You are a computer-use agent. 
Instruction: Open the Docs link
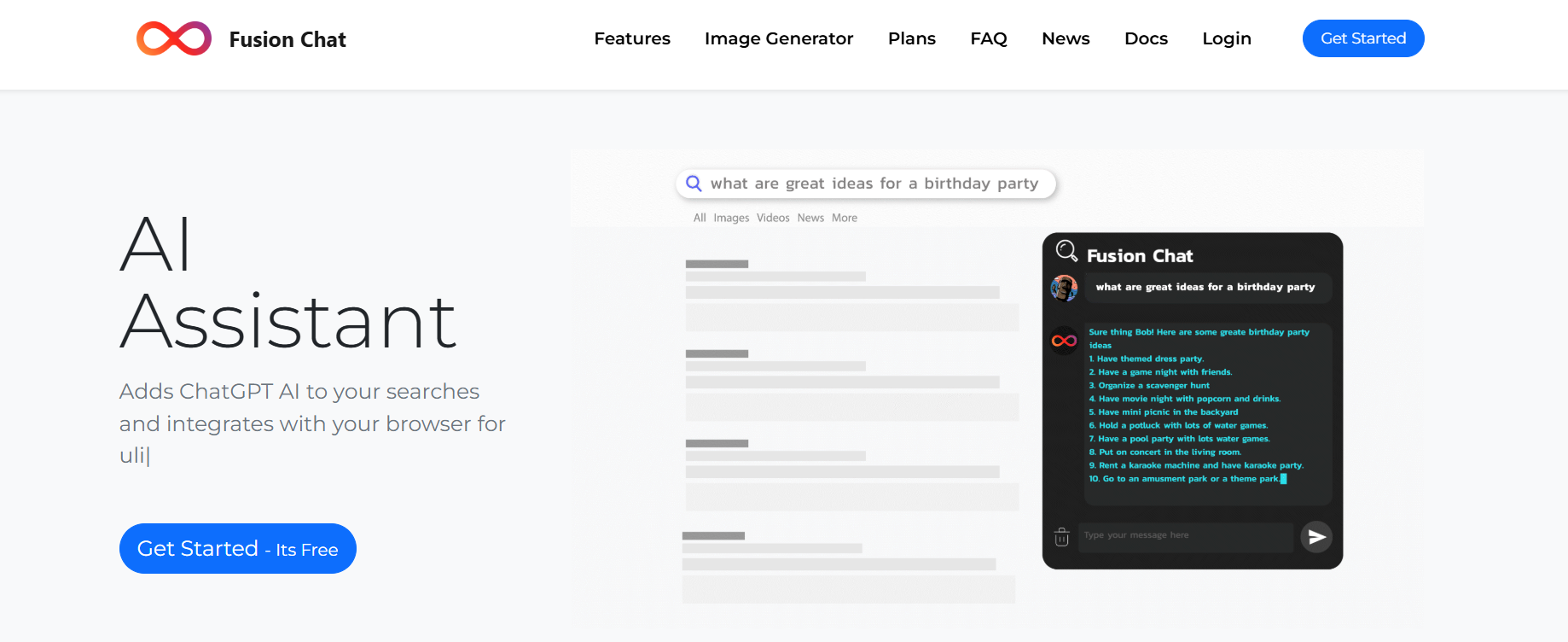point(1146,38)
